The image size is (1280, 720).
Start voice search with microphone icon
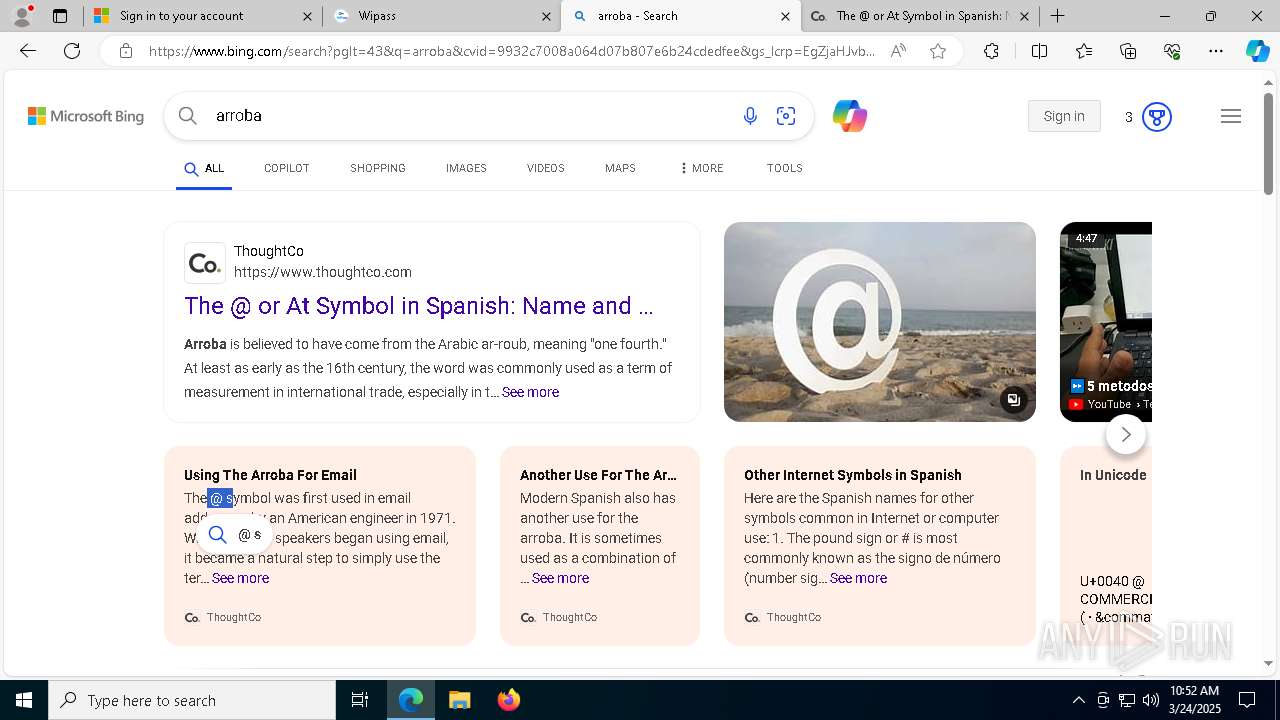tap(750, 116)
